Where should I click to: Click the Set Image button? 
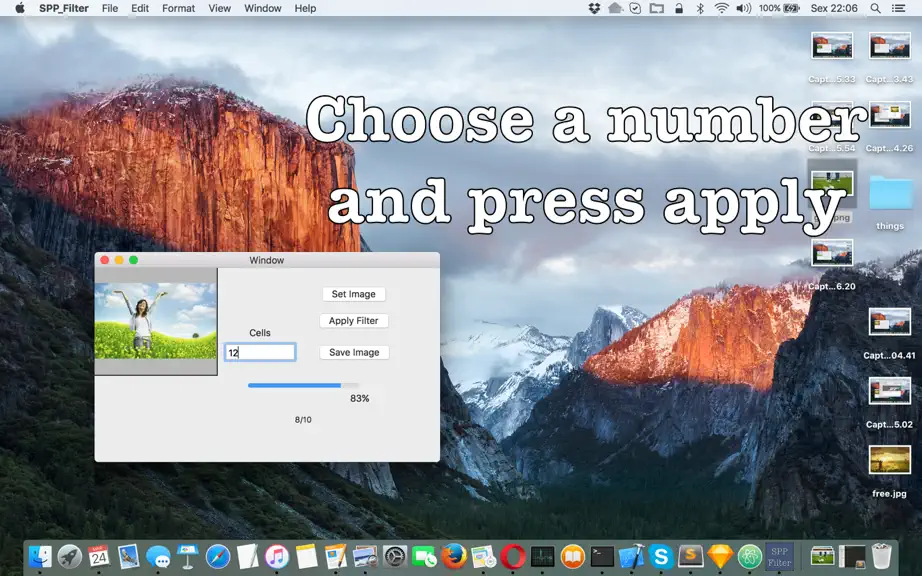353,294
